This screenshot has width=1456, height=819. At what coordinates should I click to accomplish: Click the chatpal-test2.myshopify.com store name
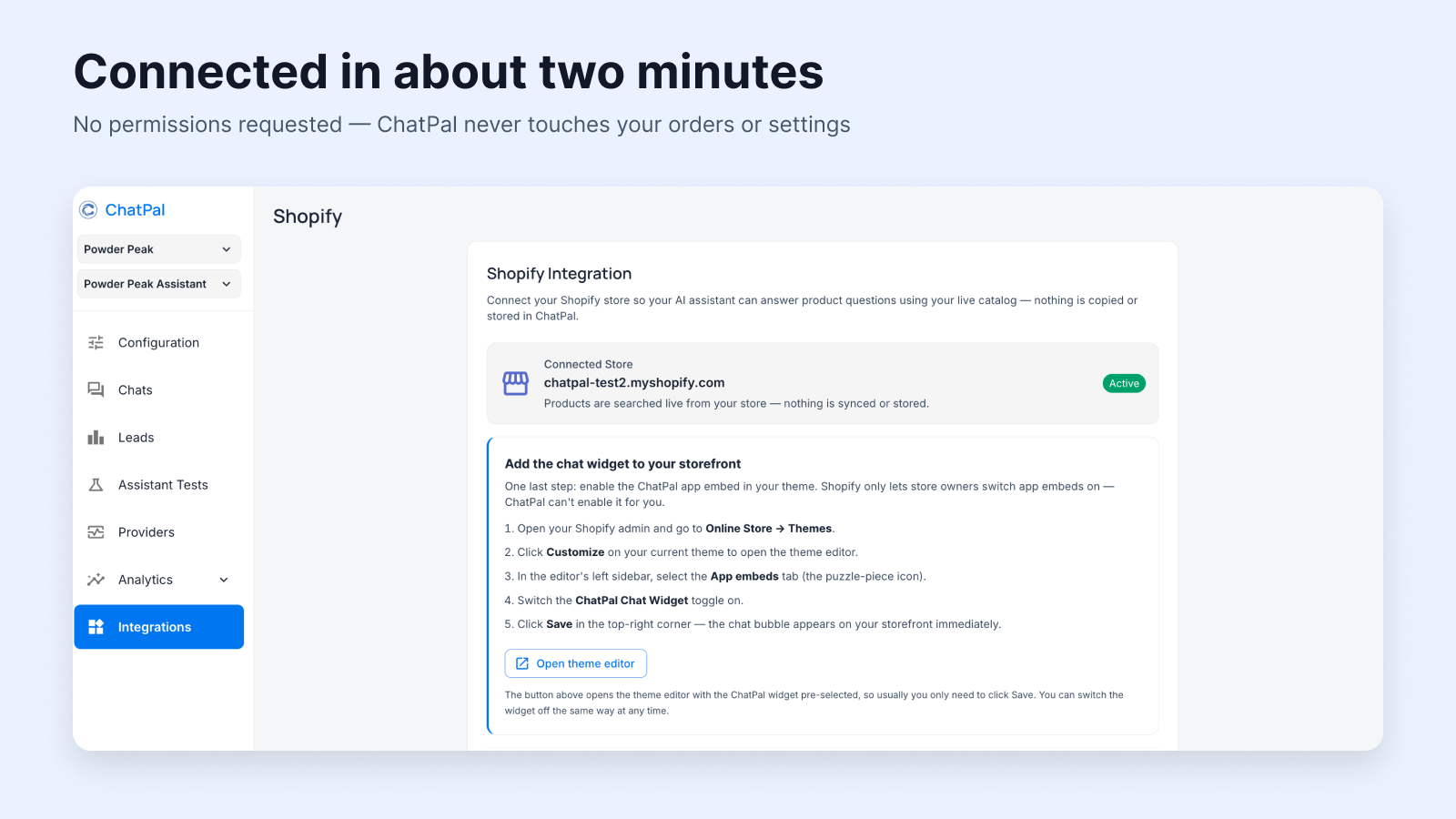coord(634,383)
